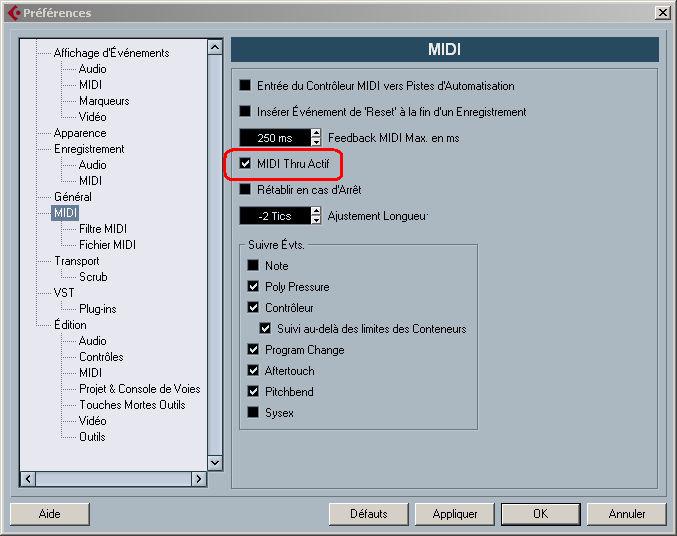Viewport: 677px width, 536px height.
Task: Select Audio under Enregistrement
Action: click(92, 165)
